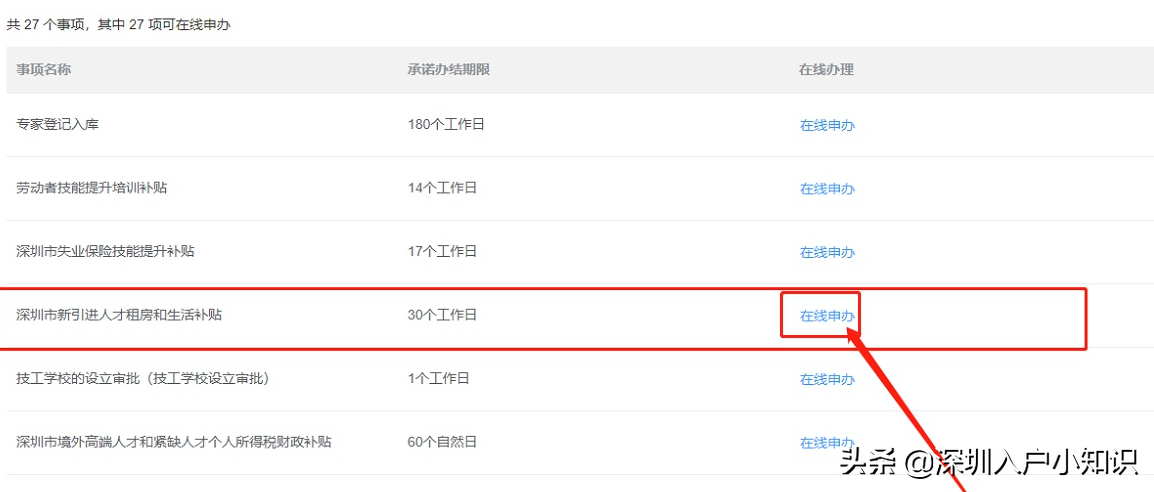Click 在线申办 for 深圳市失业保险技能提升补贴

(x=827, y=253)
